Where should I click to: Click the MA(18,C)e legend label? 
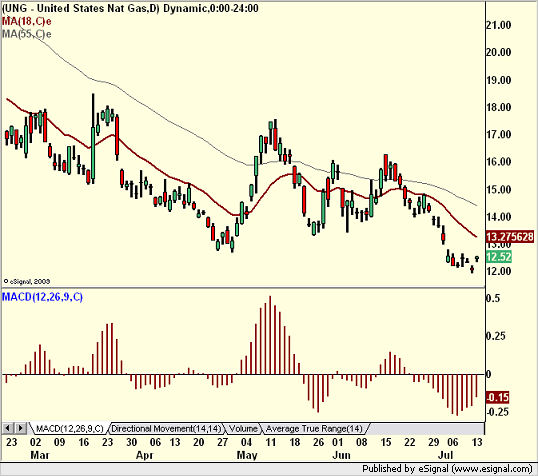26,21
